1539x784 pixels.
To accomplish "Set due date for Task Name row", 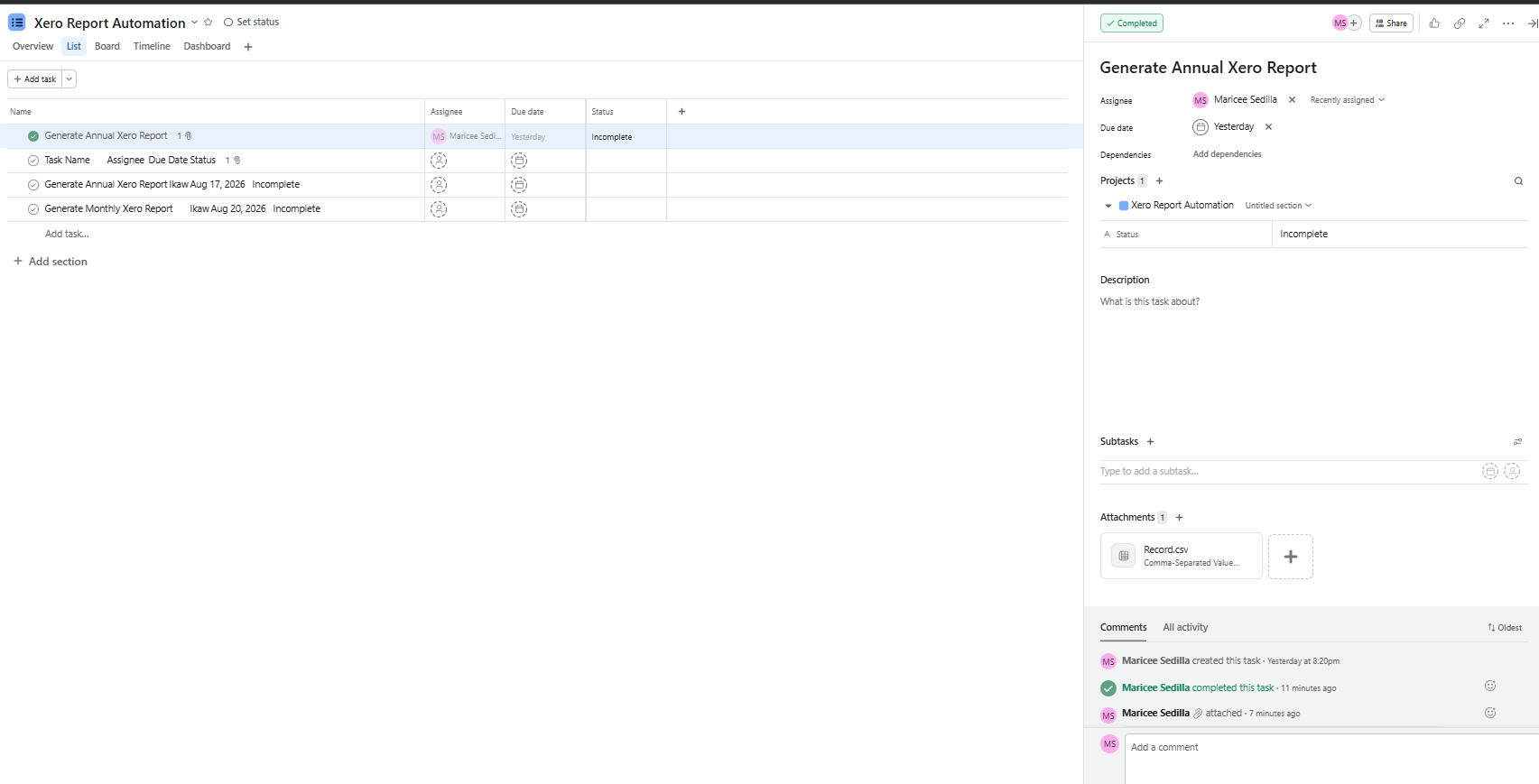I will 519,161.
